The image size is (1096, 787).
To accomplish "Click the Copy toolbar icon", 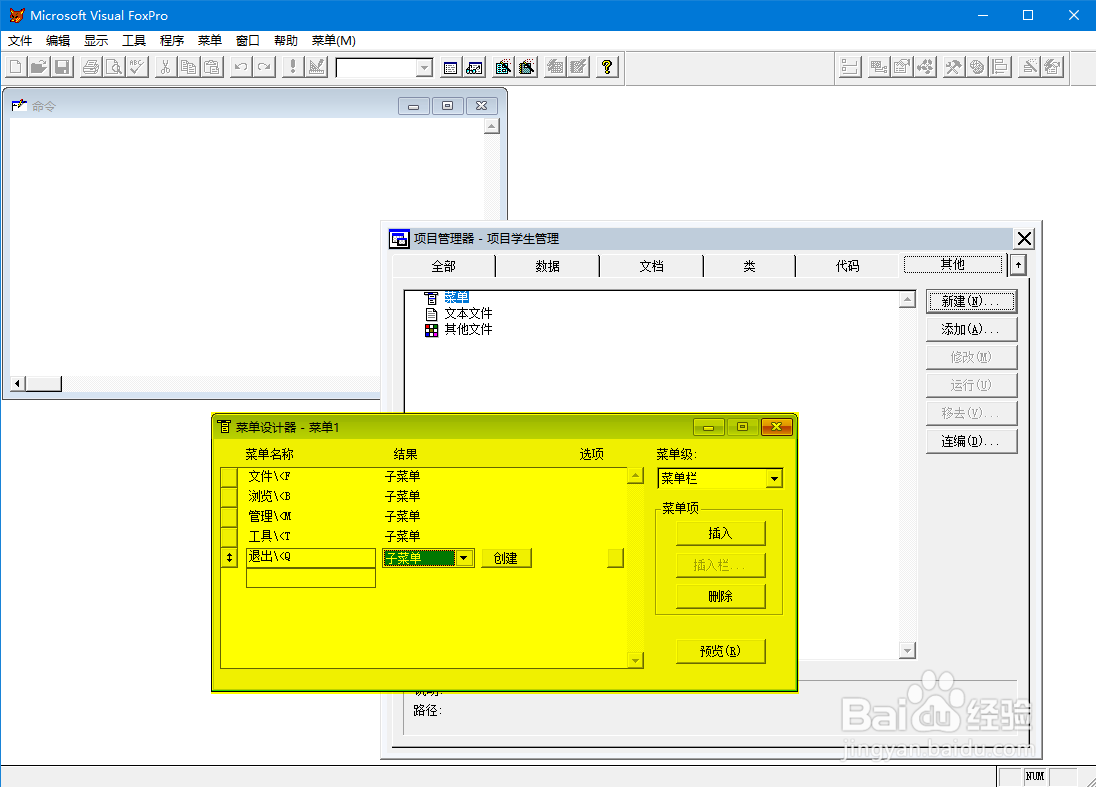I will click(x=189, y=67).
